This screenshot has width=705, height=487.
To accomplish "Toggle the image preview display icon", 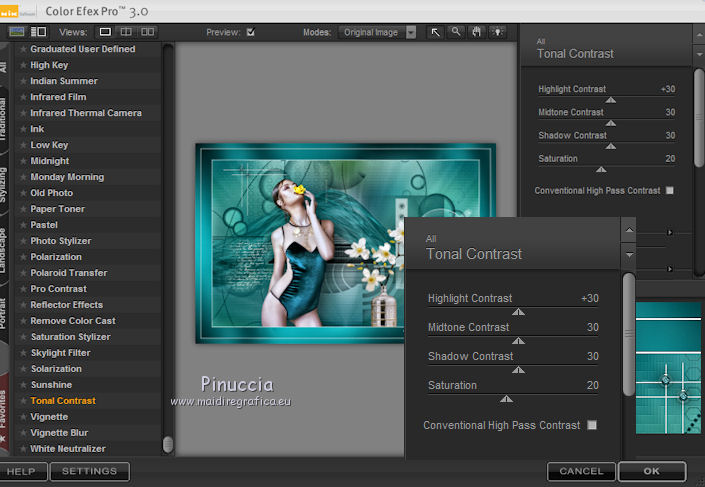I will pos(17,32).
